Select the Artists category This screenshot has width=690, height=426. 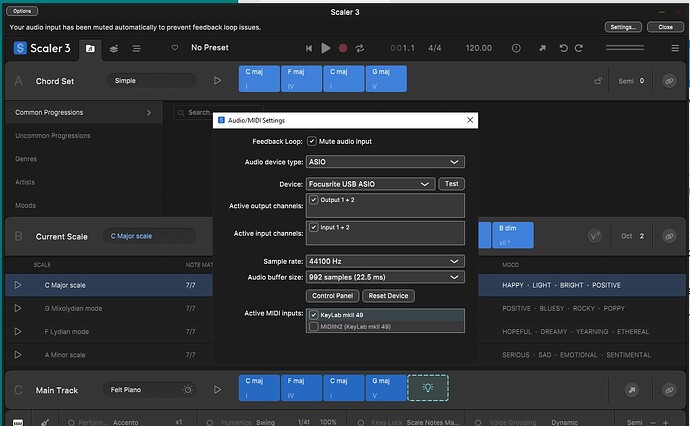84,182
